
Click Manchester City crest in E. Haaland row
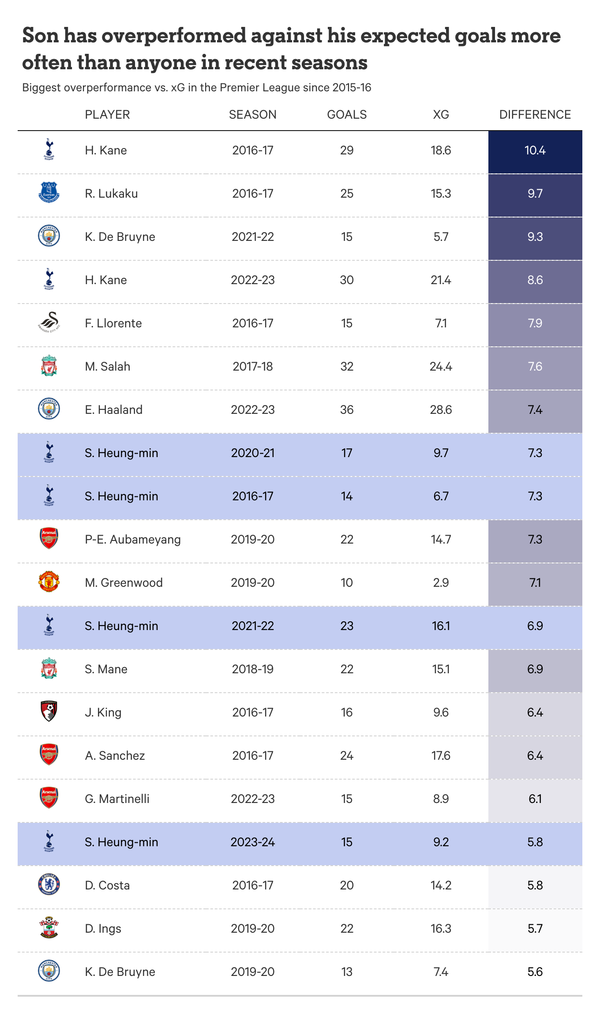[x=48, y=409]
